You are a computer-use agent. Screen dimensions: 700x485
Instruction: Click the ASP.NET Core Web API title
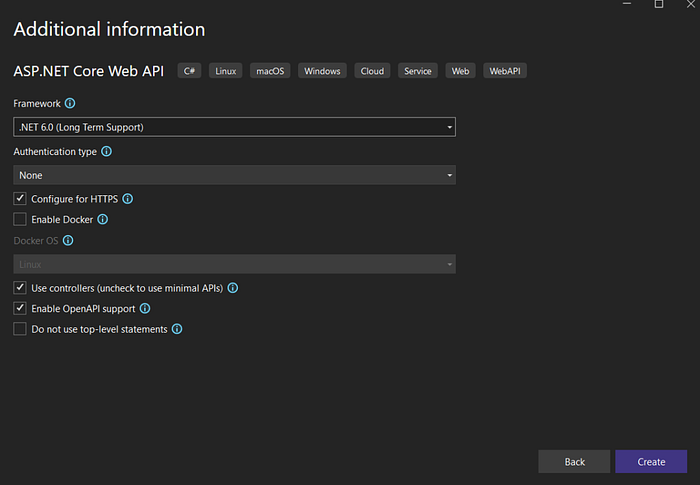pos(88,71)
